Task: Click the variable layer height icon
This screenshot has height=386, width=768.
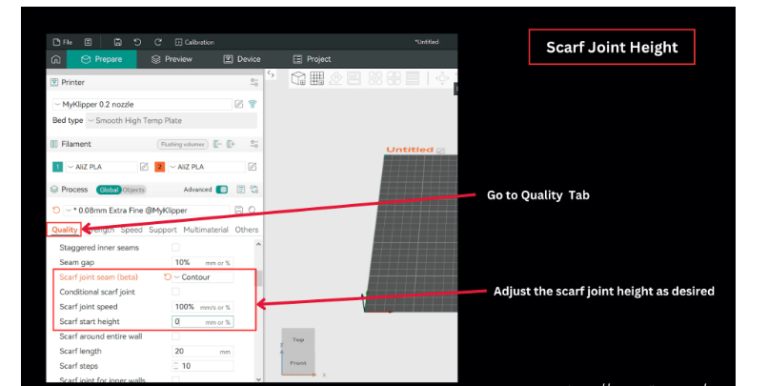Action: tap(412, 78)
